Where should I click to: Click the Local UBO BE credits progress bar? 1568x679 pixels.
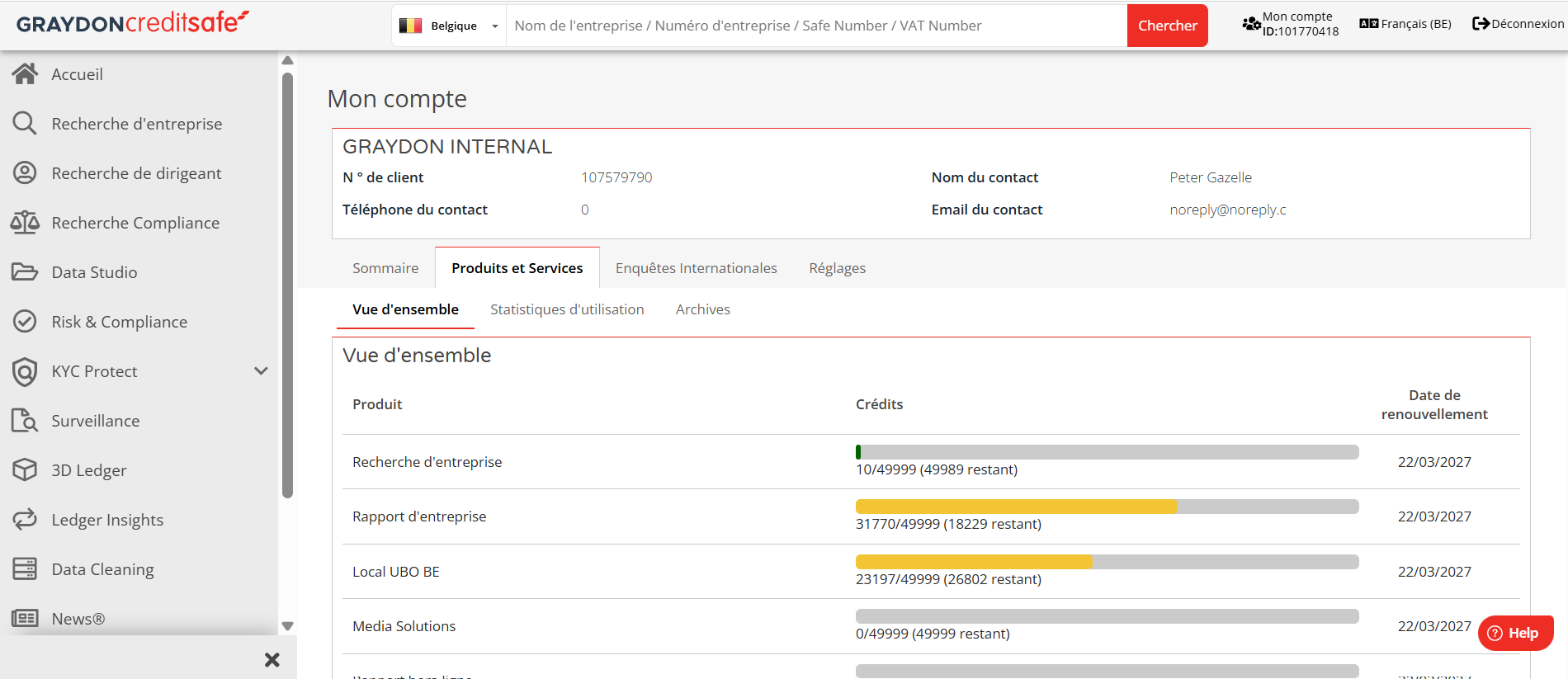click(1108, 562)
